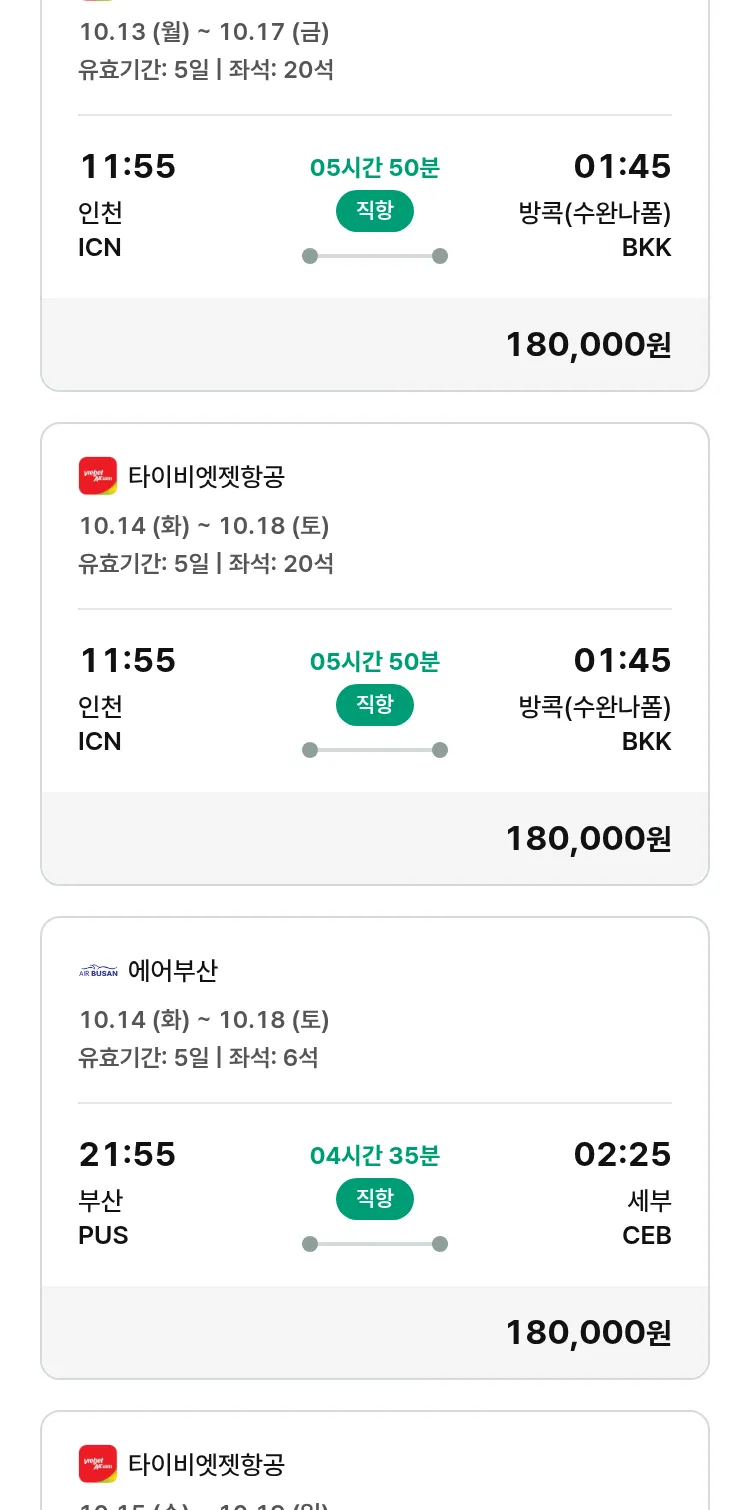Tap 직항 badge on the 10.14 Bangkok flight
This screenshot has height=1510, width=750.
[x=375, y=704]
